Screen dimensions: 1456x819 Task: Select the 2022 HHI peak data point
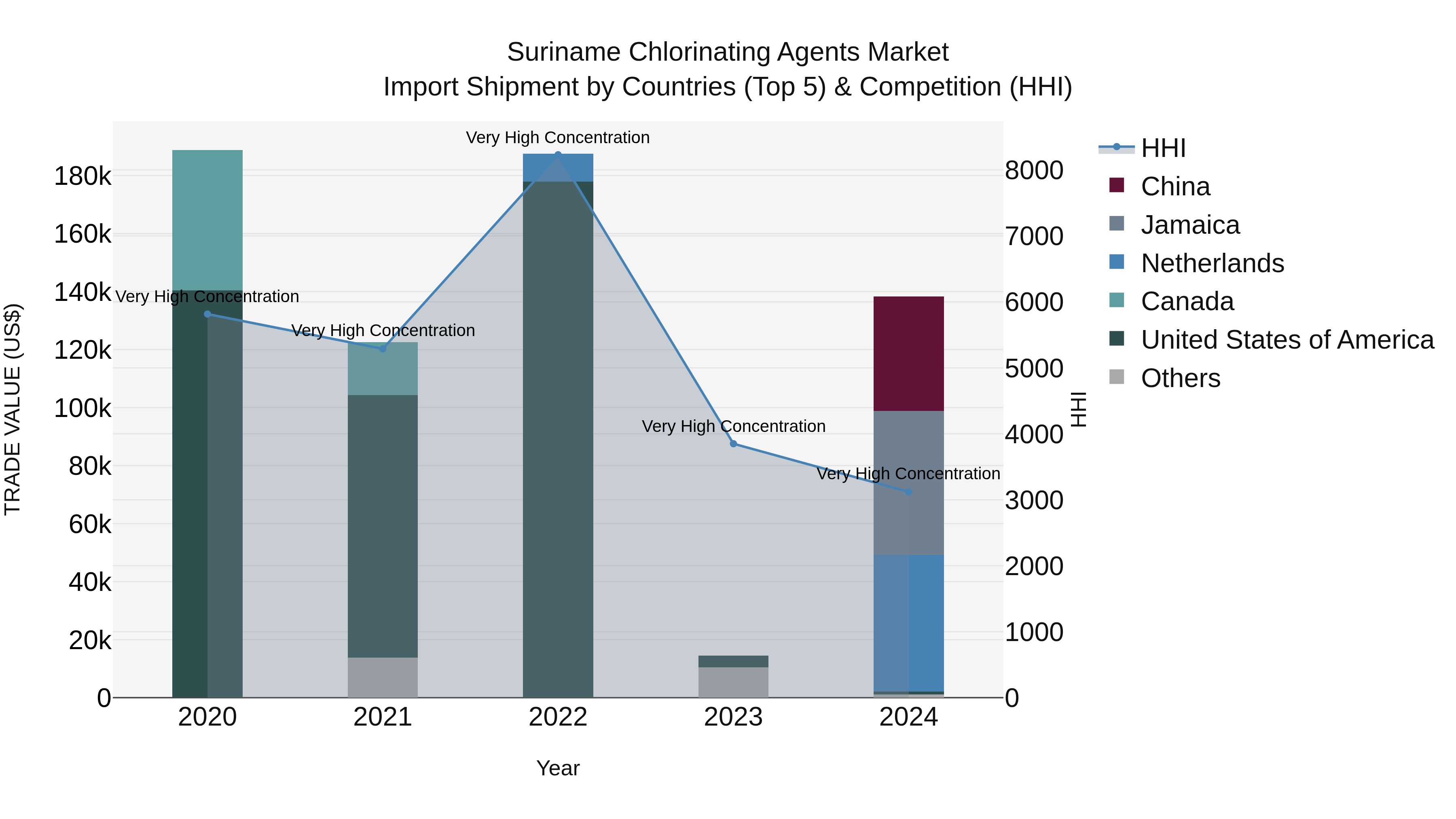[558, 154]
